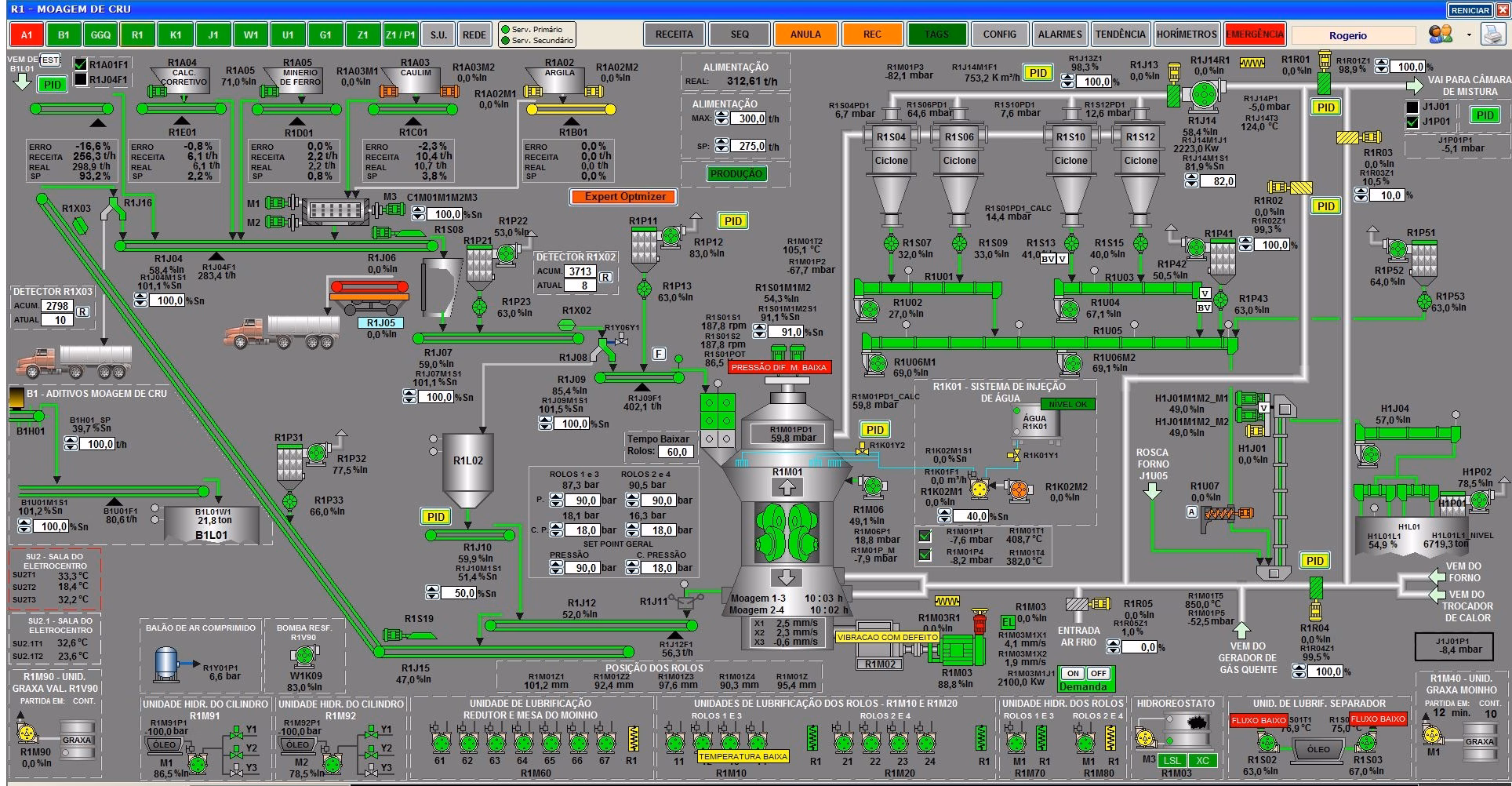1512x786 pixels.
Task: Click Tempo Baixar Rolos 60,0 field
Action: (x=677, y=452)
